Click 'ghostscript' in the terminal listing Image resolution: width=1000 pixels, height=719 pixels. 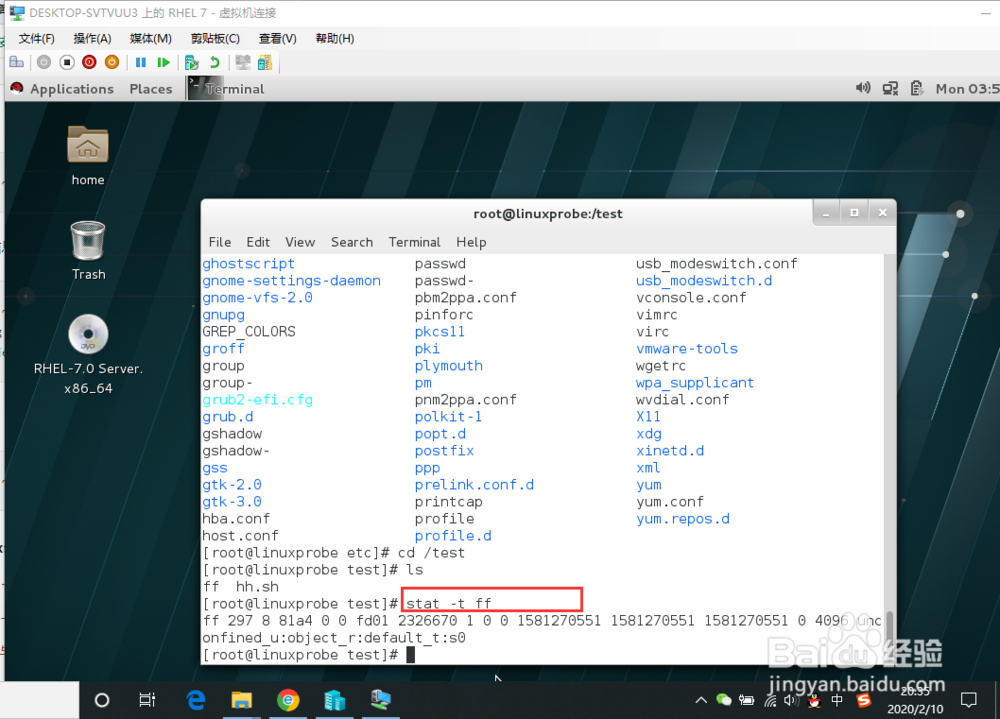(x=248, y=263)
